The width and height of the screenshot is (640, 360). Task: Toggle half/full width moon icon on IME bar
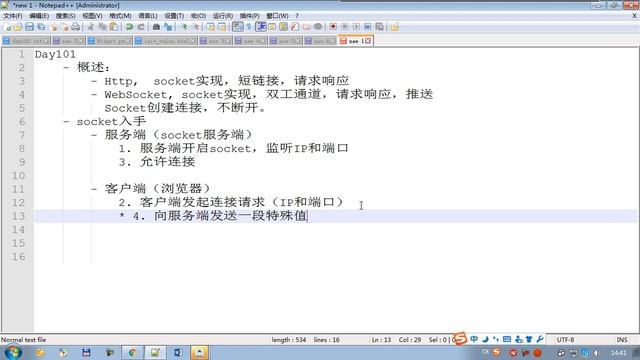tap(485, 339)
